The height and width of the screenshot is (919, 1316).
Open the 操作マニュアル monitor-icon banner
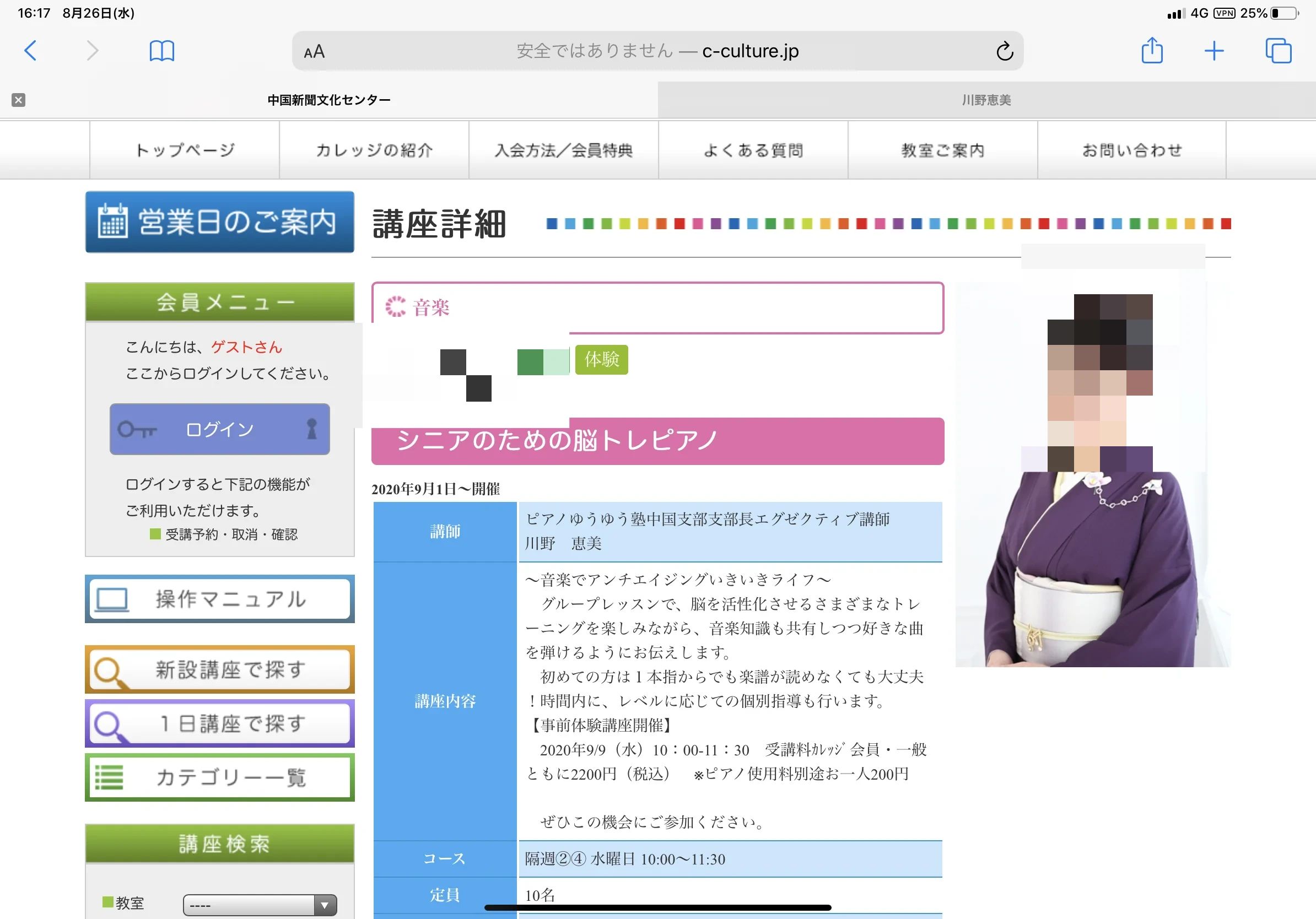coord(220,599)
